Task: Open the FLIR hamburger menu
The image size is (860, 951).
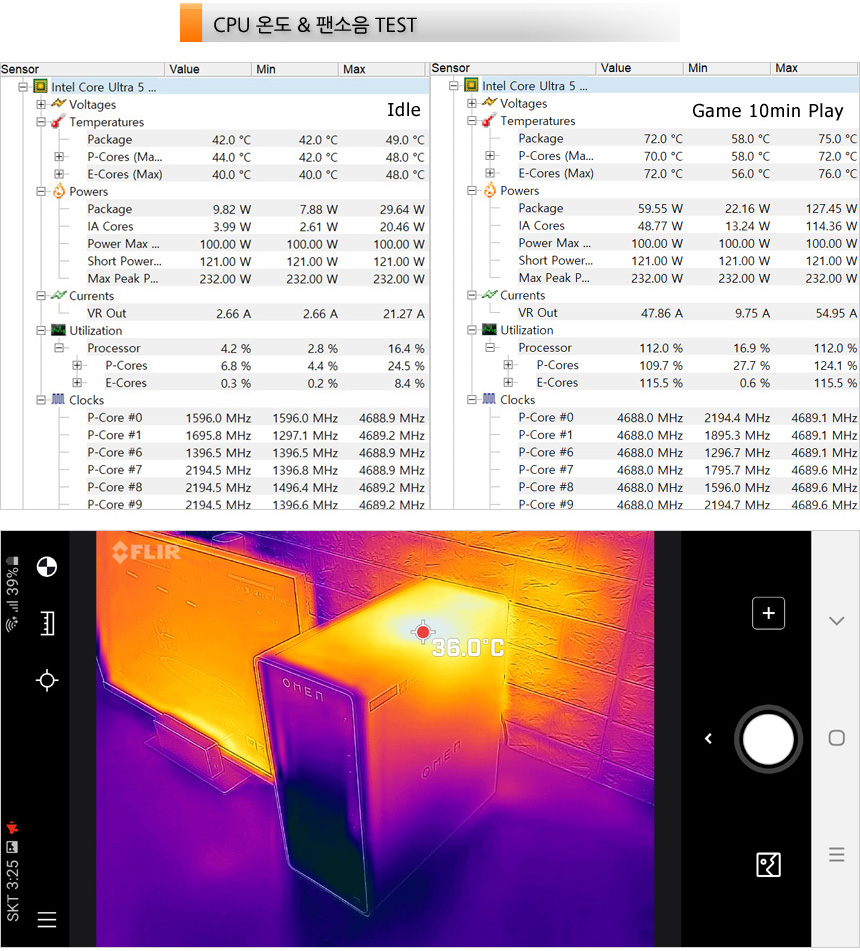Action: 46,919
